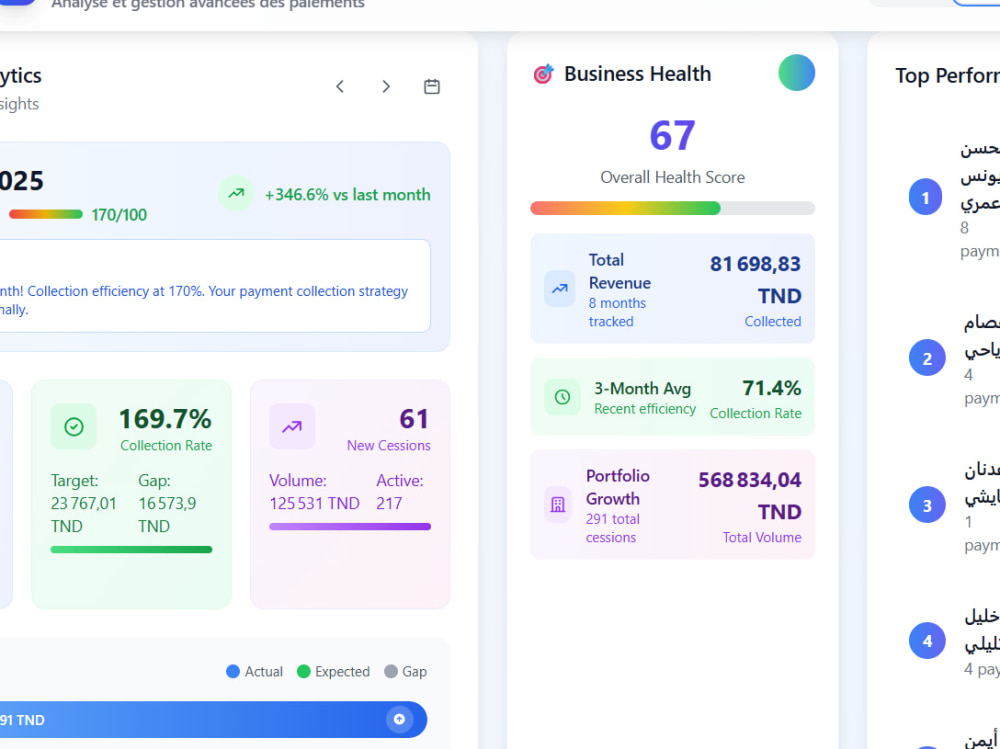Click the blue Actual amount bar
Image resolution: width=1000 pixels, height=749 pixels.
(x=213, y=720)
